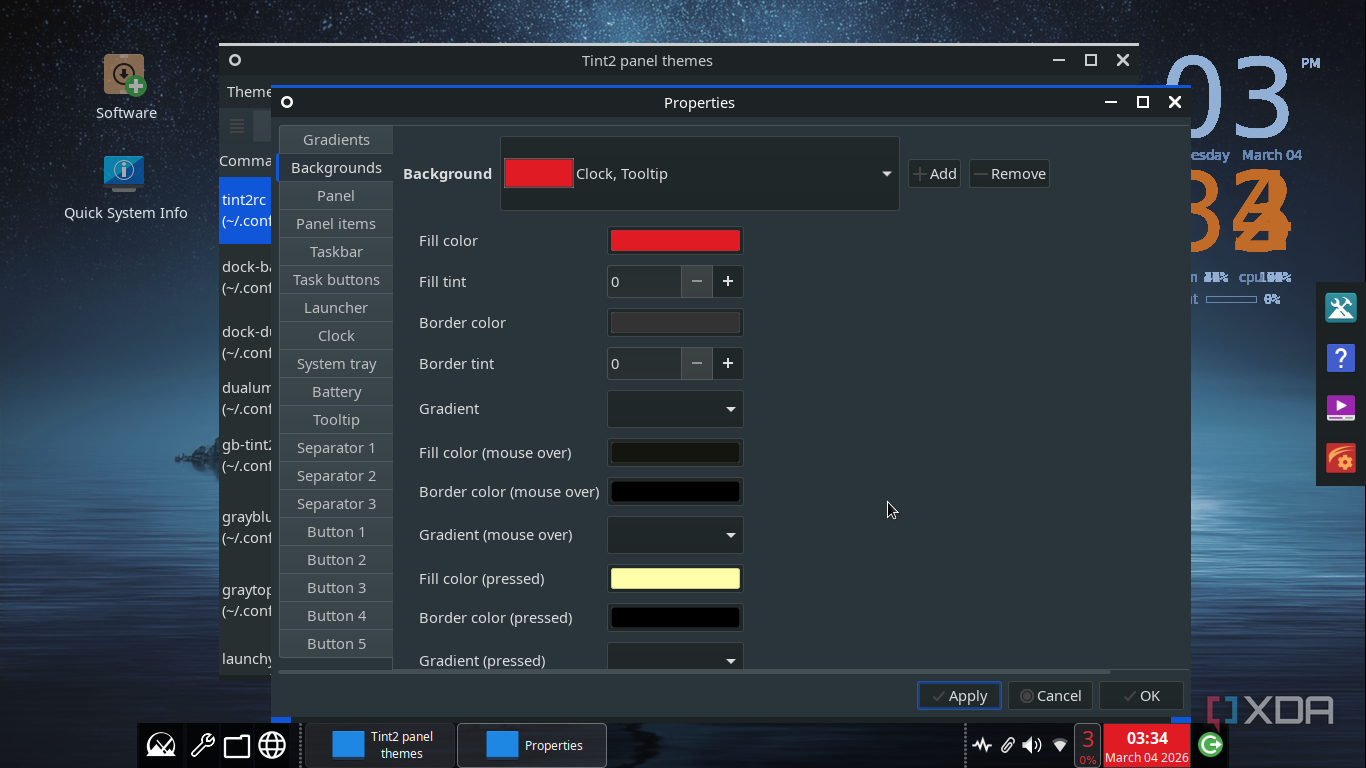Click the Remove background button
Screen dimensions: 1366x768
coord(1009,174)
